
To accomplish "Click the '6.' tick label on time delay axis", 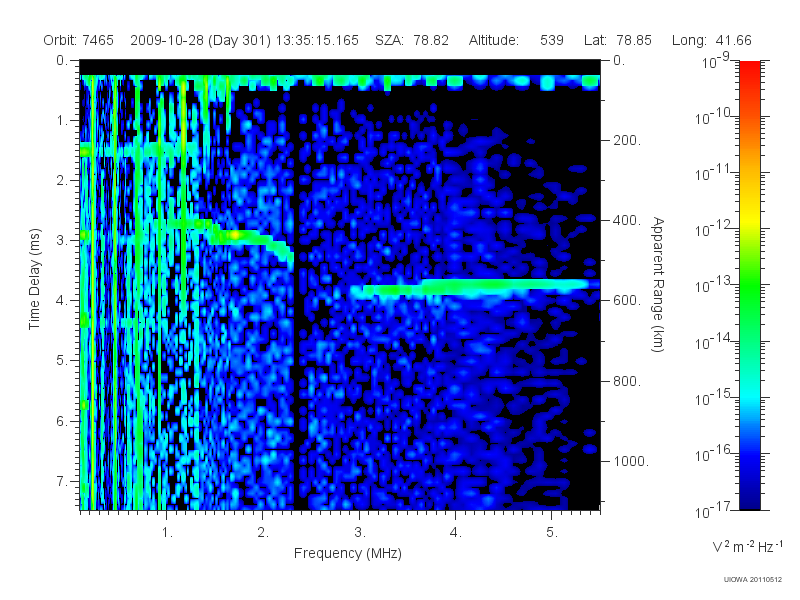I will (x=62, y=421).
